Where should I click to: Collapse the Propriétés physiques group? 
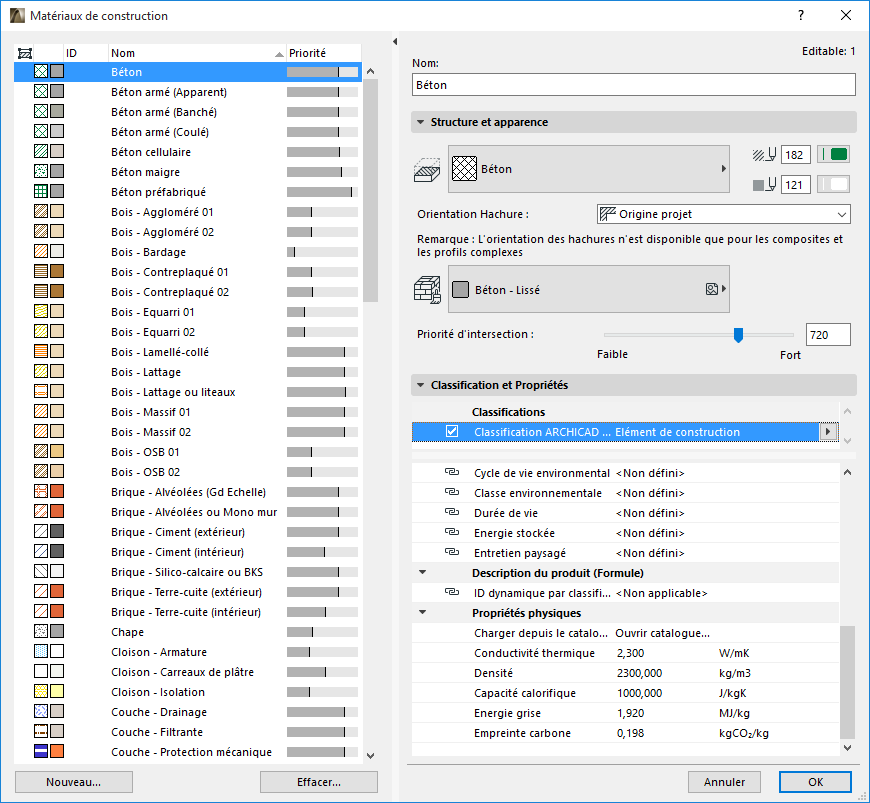(x=422, y=613)
